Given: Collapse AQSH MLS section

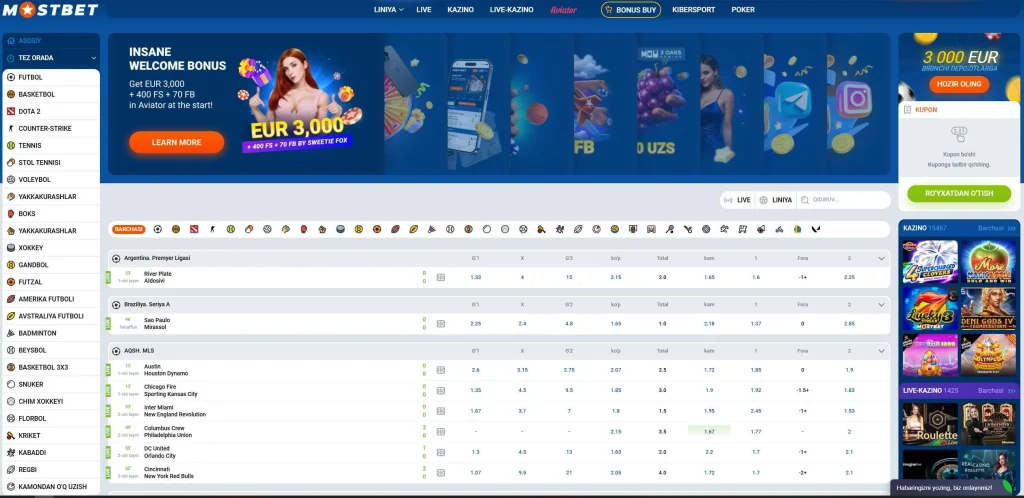Looking at the screenshot, I should (882, 351).
